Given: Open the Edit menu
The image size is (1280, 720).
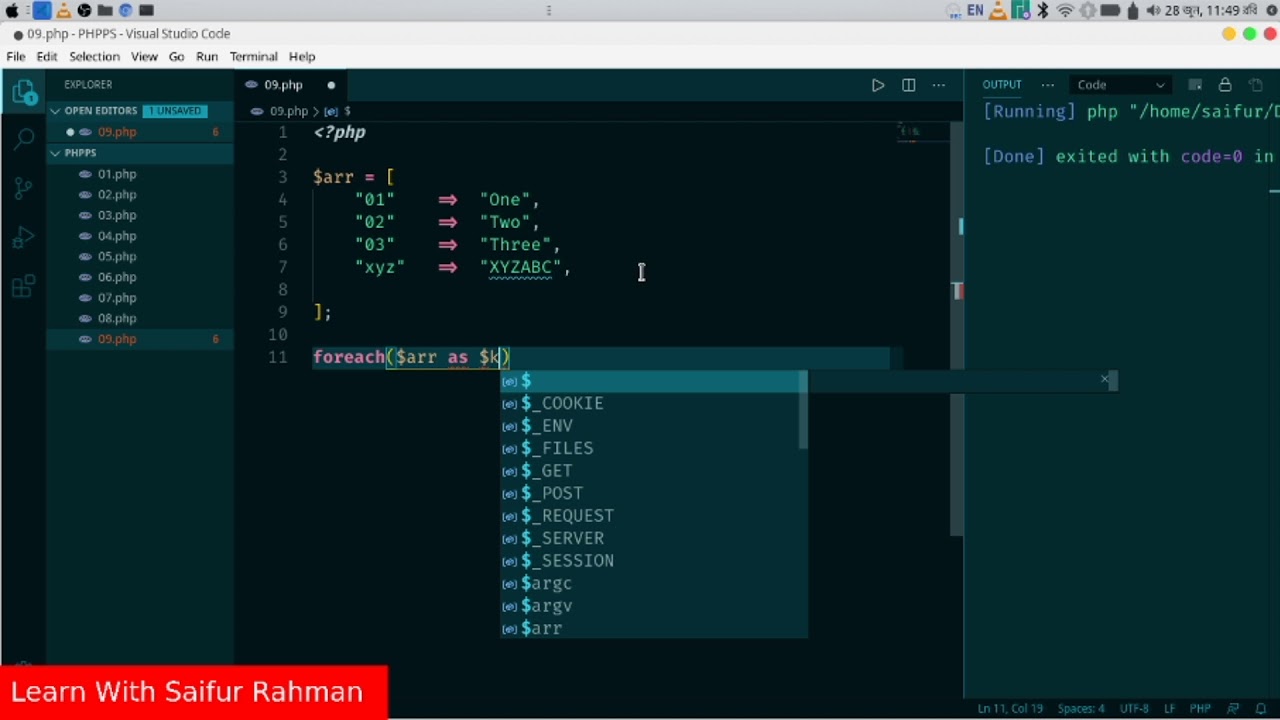Looking at the screenshot, I should (x=47, y=57).
